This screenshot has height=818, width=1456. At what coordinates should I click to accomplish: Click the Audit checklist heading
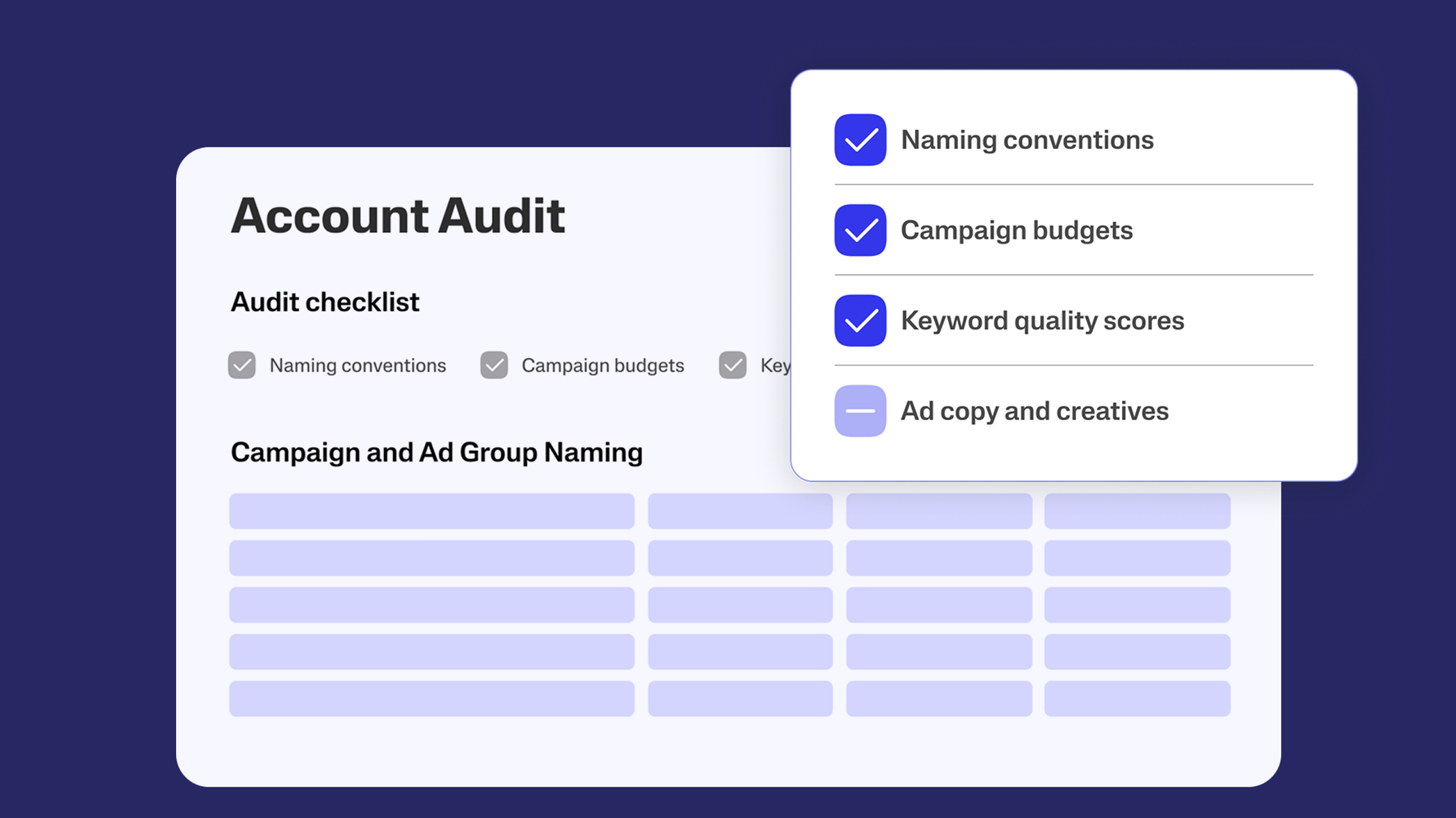pos(325,302)
